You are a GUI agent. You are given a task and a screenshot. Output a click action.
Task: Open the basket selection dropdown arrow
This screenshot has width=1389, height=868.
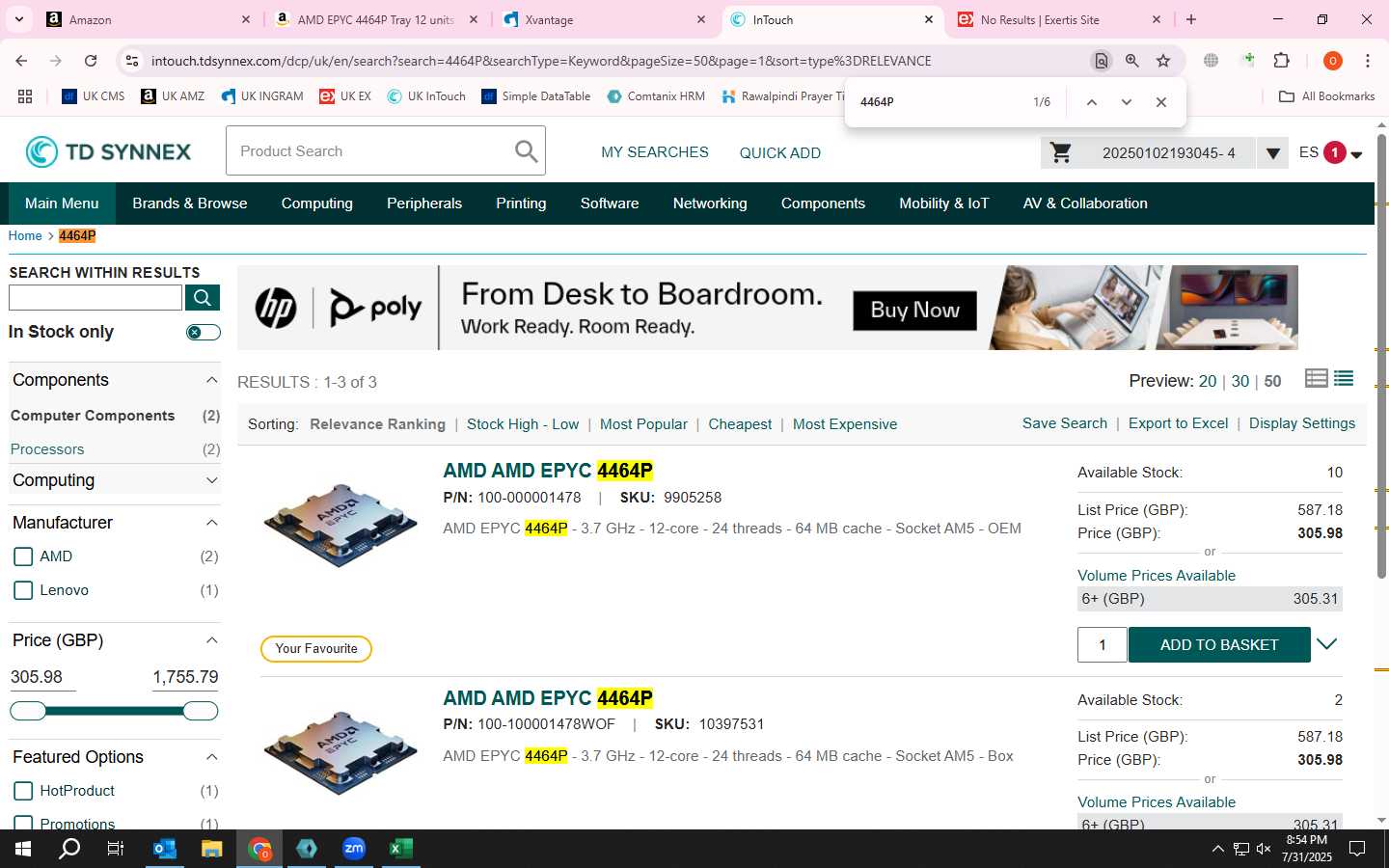(1272, 152)
